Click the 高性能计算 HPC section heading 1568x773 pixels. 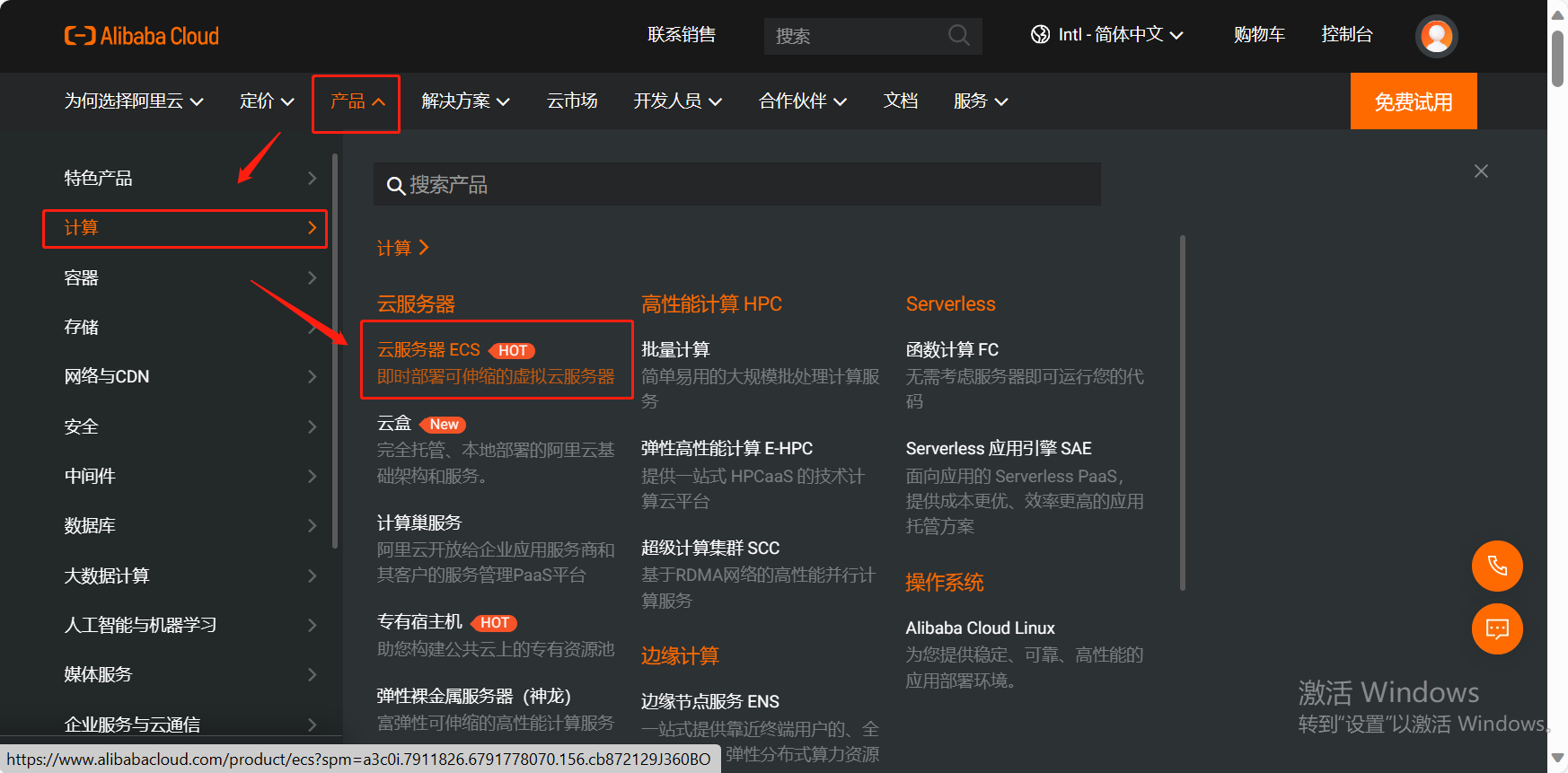(711, 303)
